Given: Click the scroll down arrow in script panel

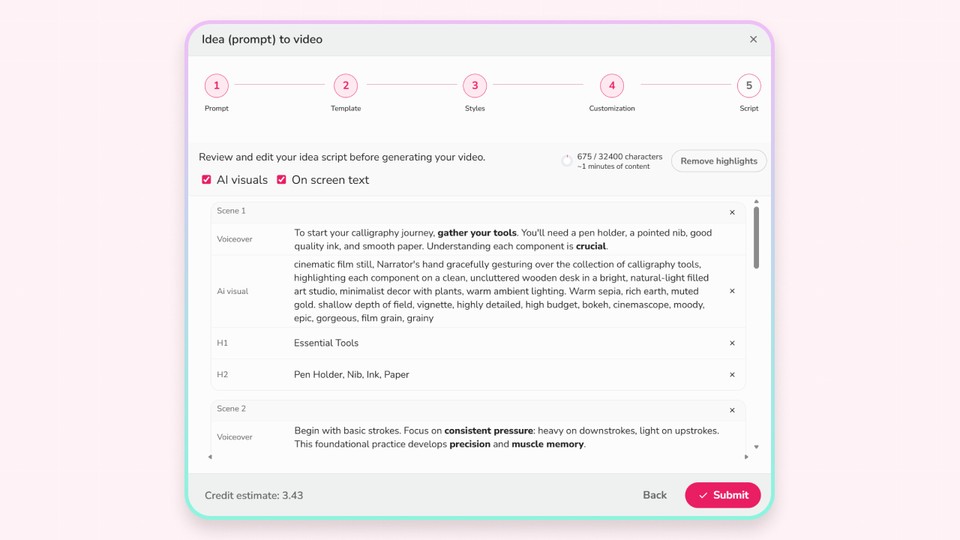Looking at the screenshot, I should (756, 447).
